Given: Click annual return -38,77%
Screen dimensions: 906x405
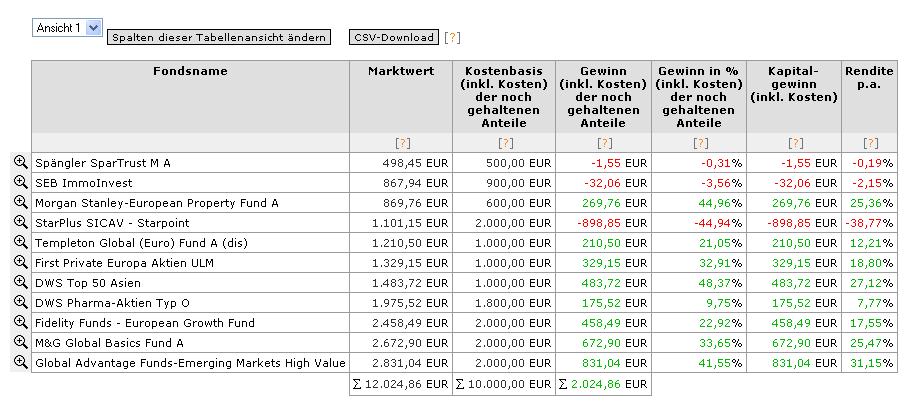Looking at the screenshot, I should [x=869, y=223].
